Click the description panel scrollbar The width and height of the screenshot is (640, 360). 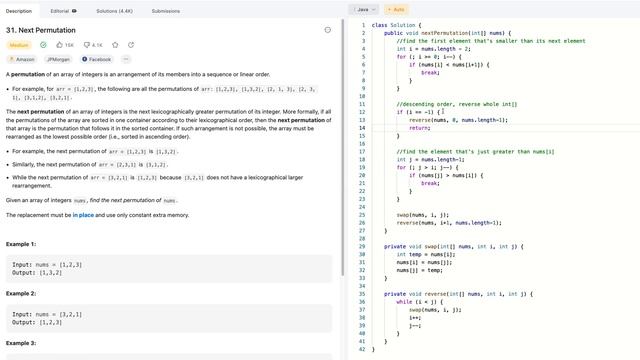point(343,147)
